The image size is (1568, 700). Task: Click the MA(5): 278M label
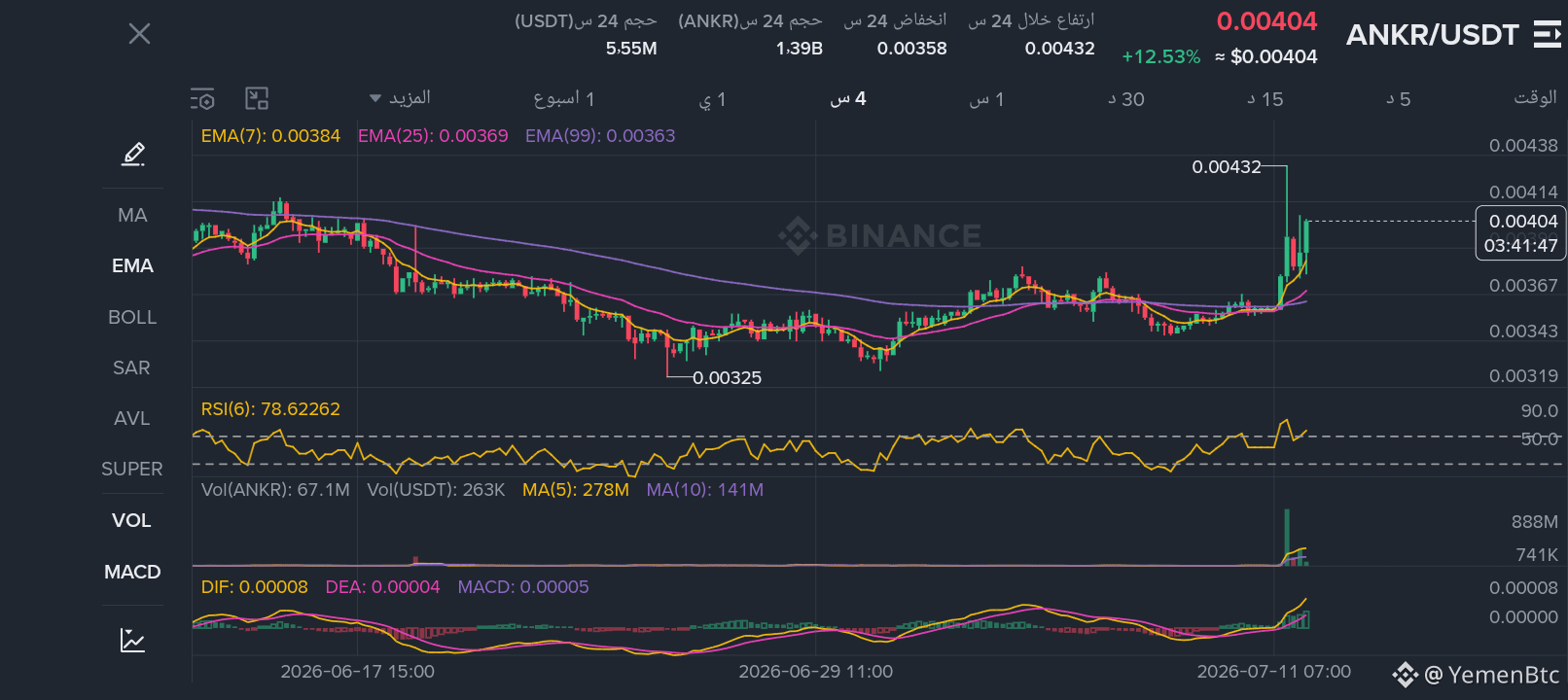coord(576,490)
